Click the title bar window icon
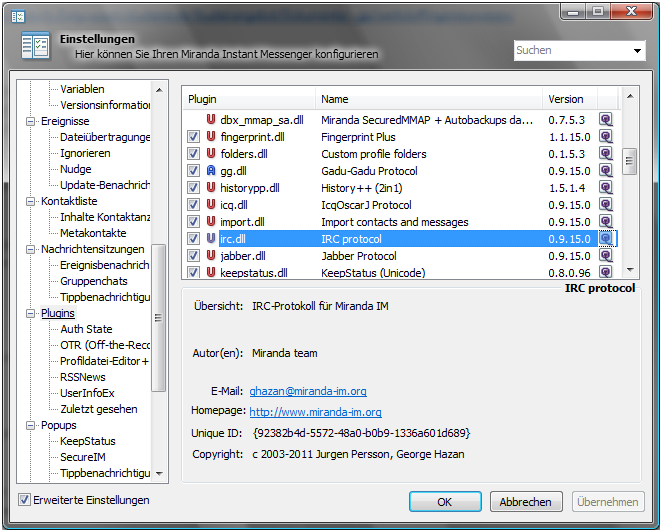 (18, 17)
